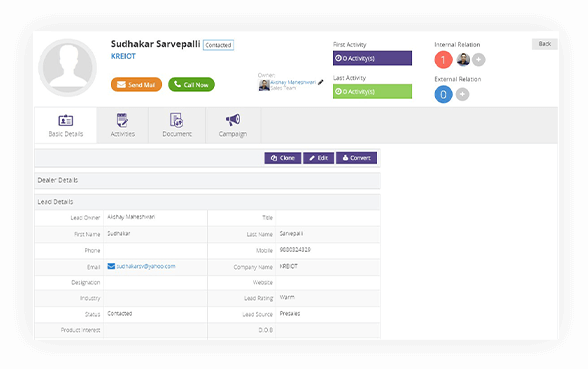Click the Sudhakar Sarvepalli heading name

pos(156,44)
